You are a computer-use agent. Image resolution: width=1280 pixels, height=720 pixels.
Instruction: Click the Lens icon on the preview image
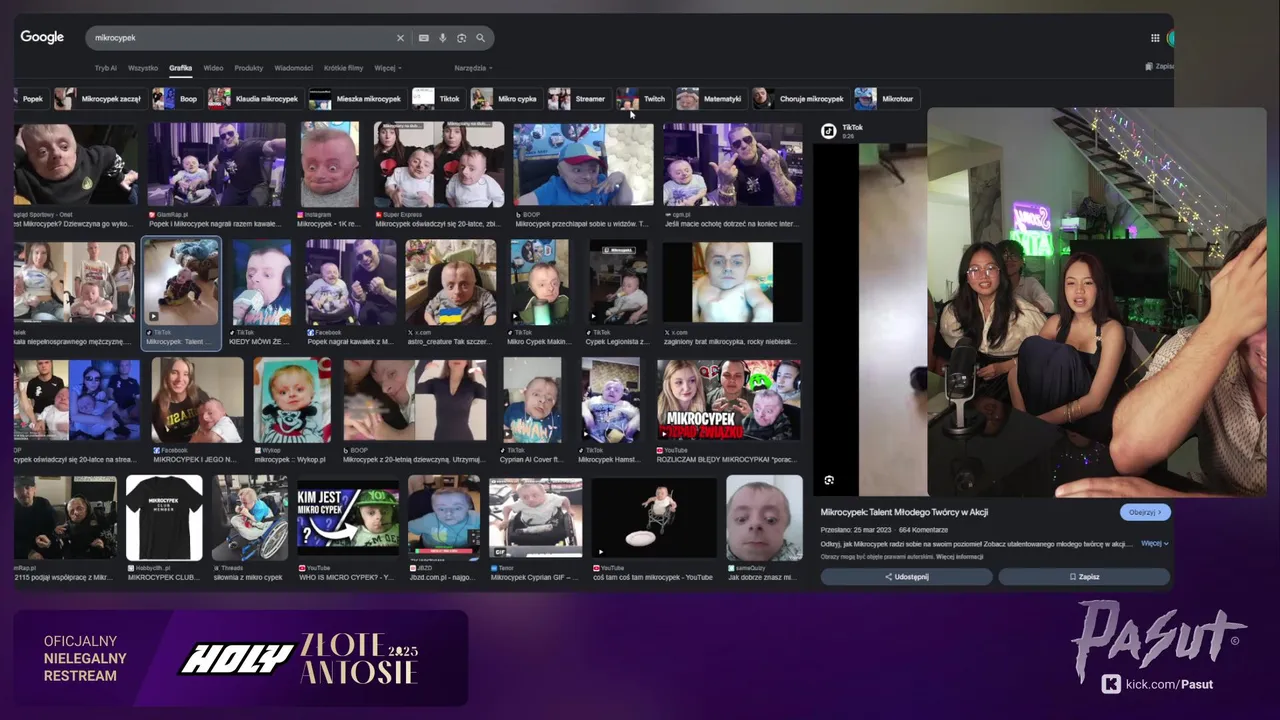pyautogui.click(x=829, y=480)
